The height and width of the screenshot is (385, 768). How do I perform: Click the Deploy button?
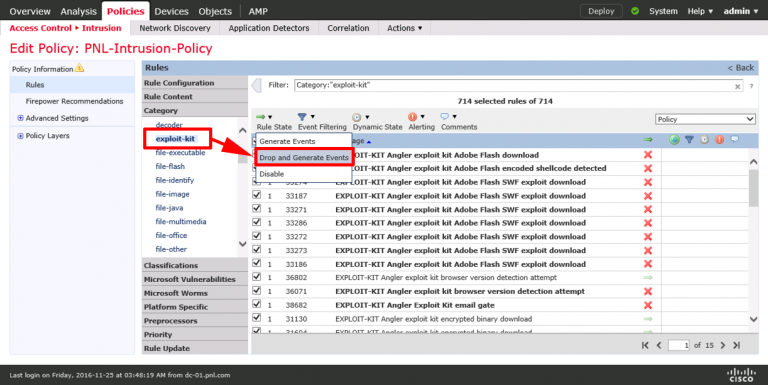click(x=601, y=11)
